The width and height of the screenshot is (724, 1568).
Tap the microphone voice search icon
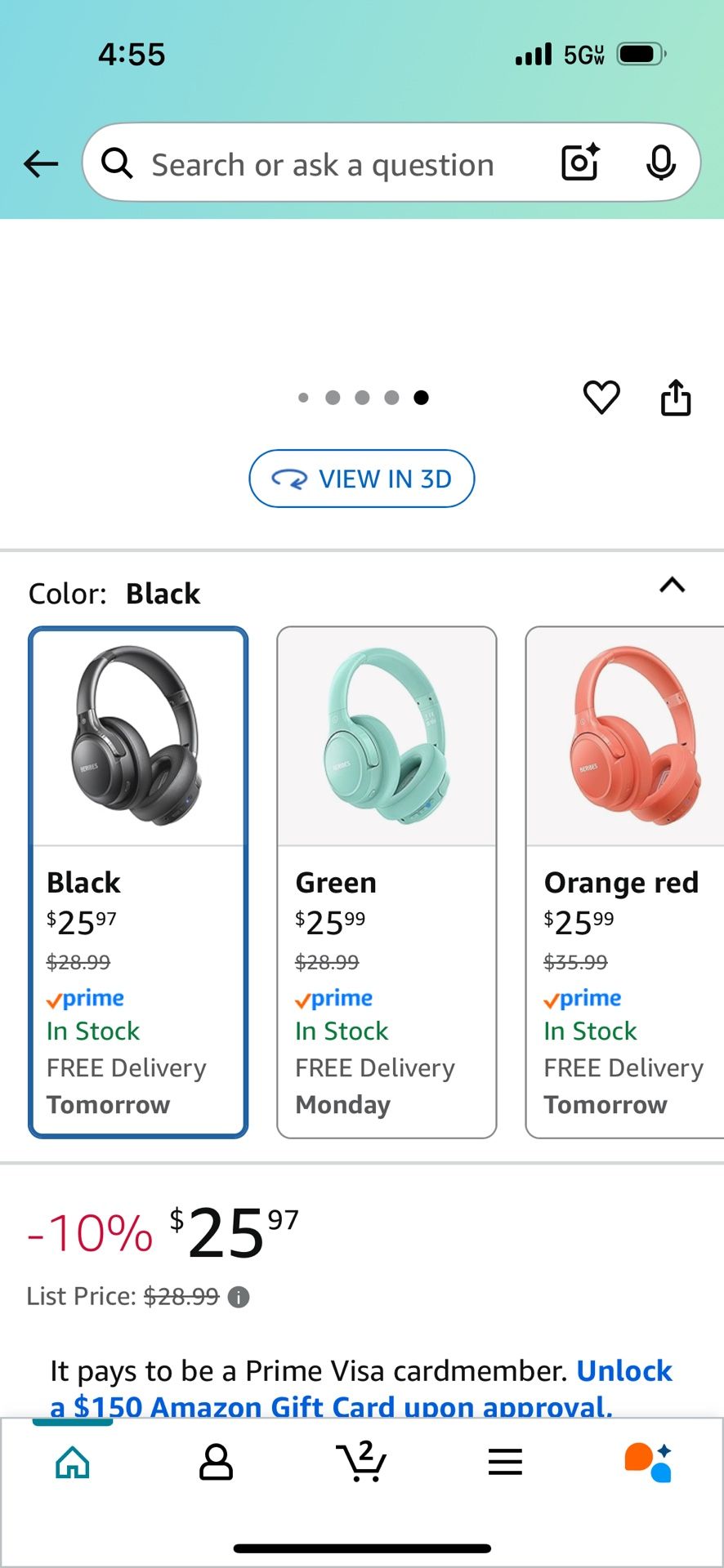click(660, 163)
